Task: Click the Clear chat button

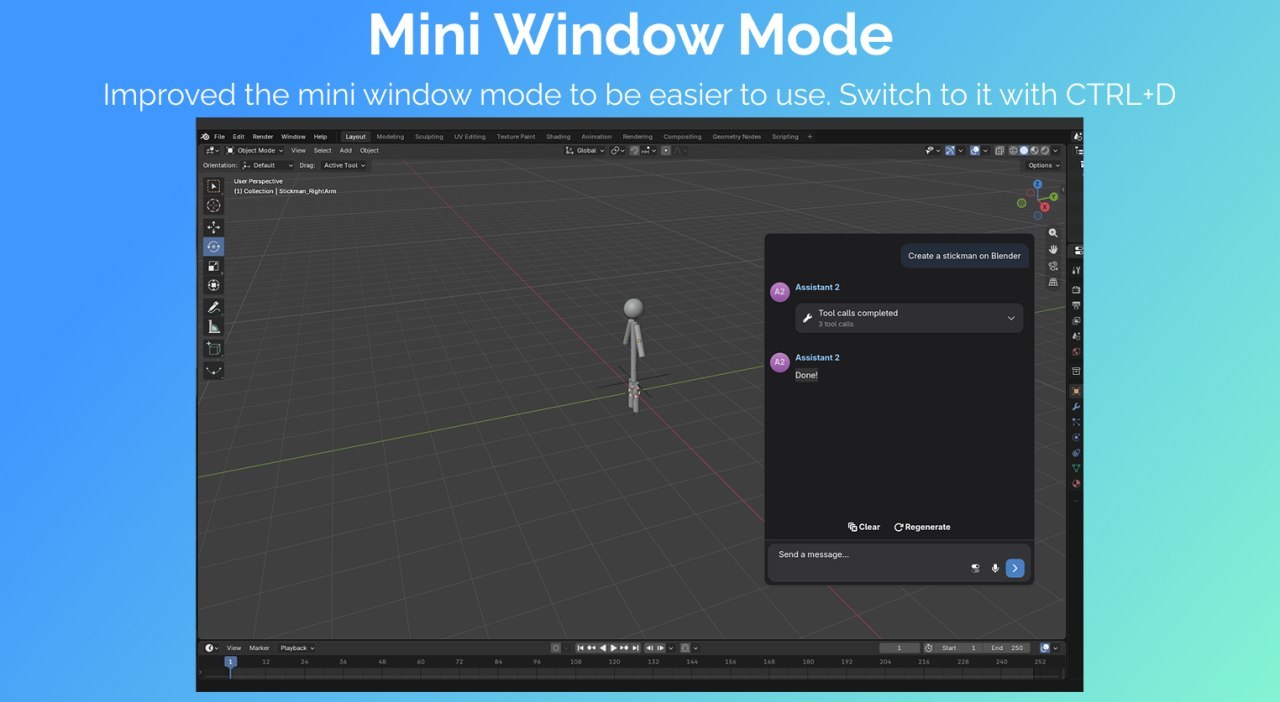Action: pos(864,527)
